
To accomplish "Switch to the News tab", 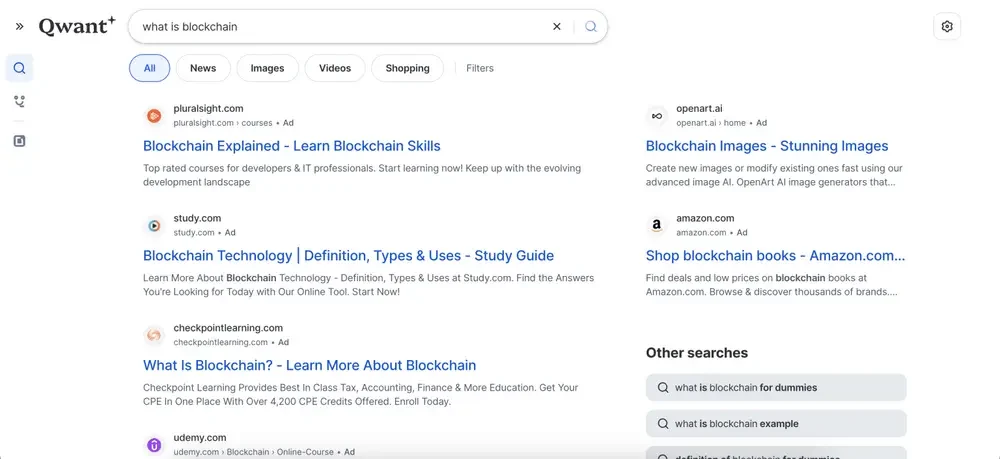I will [203, 68].
